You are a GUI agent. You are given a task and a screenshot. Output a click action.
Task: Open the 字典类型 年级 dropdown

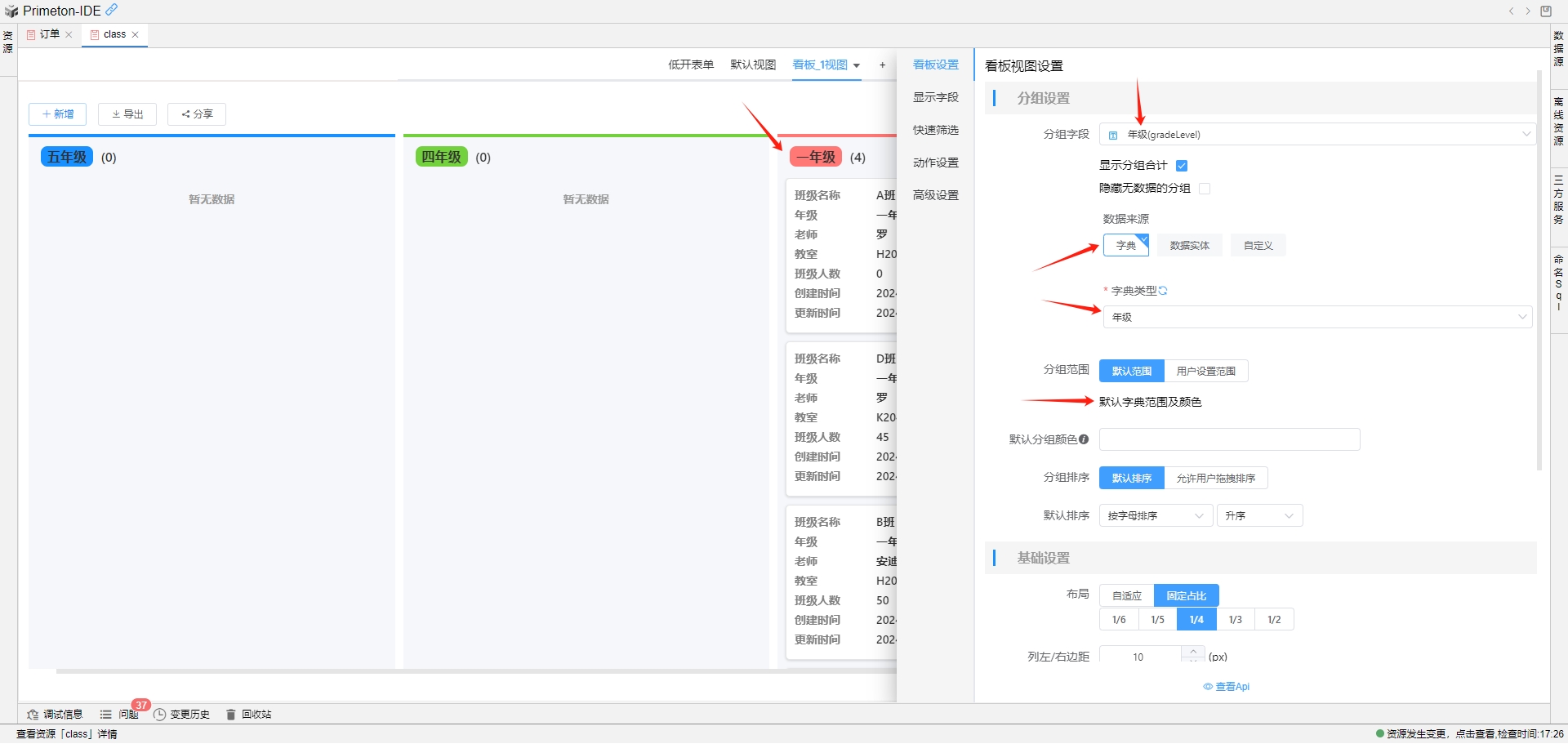[1316, 317]
